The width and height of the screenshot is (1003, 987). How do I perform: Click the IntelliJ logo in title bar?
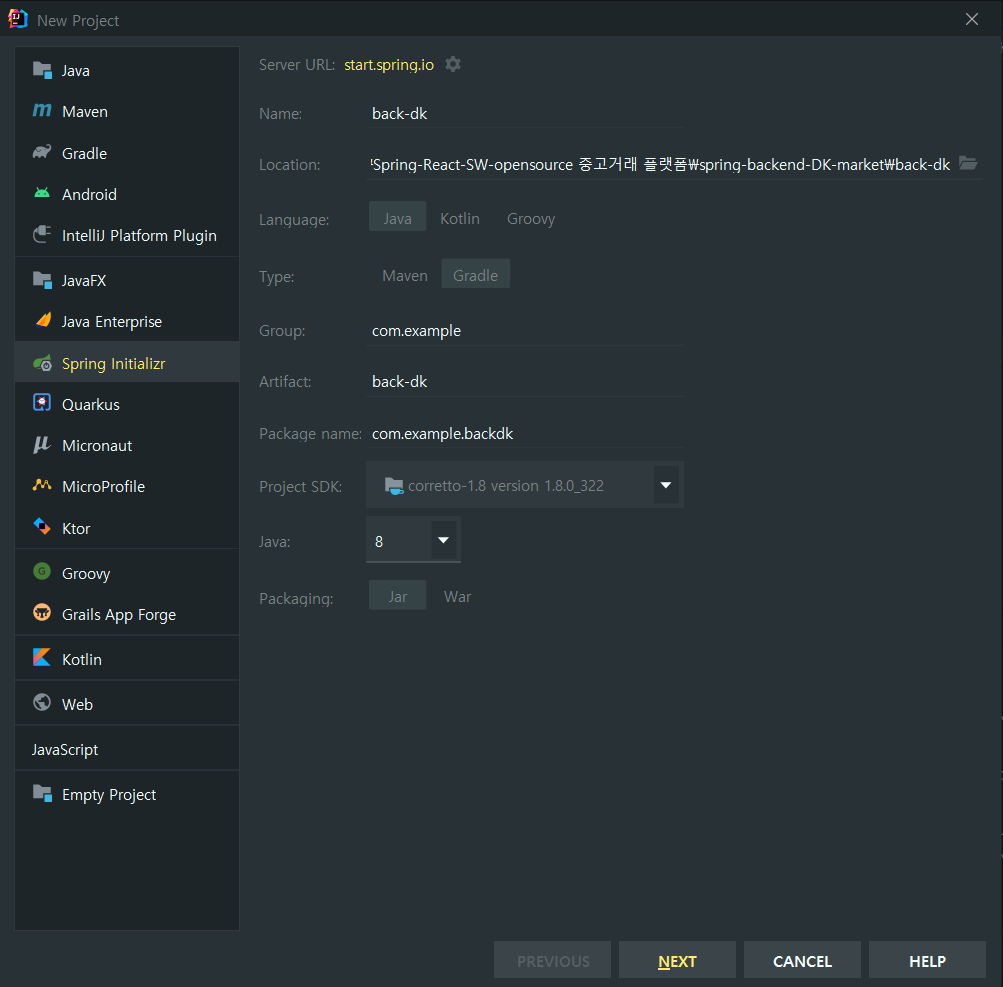(x=18, y=19)
